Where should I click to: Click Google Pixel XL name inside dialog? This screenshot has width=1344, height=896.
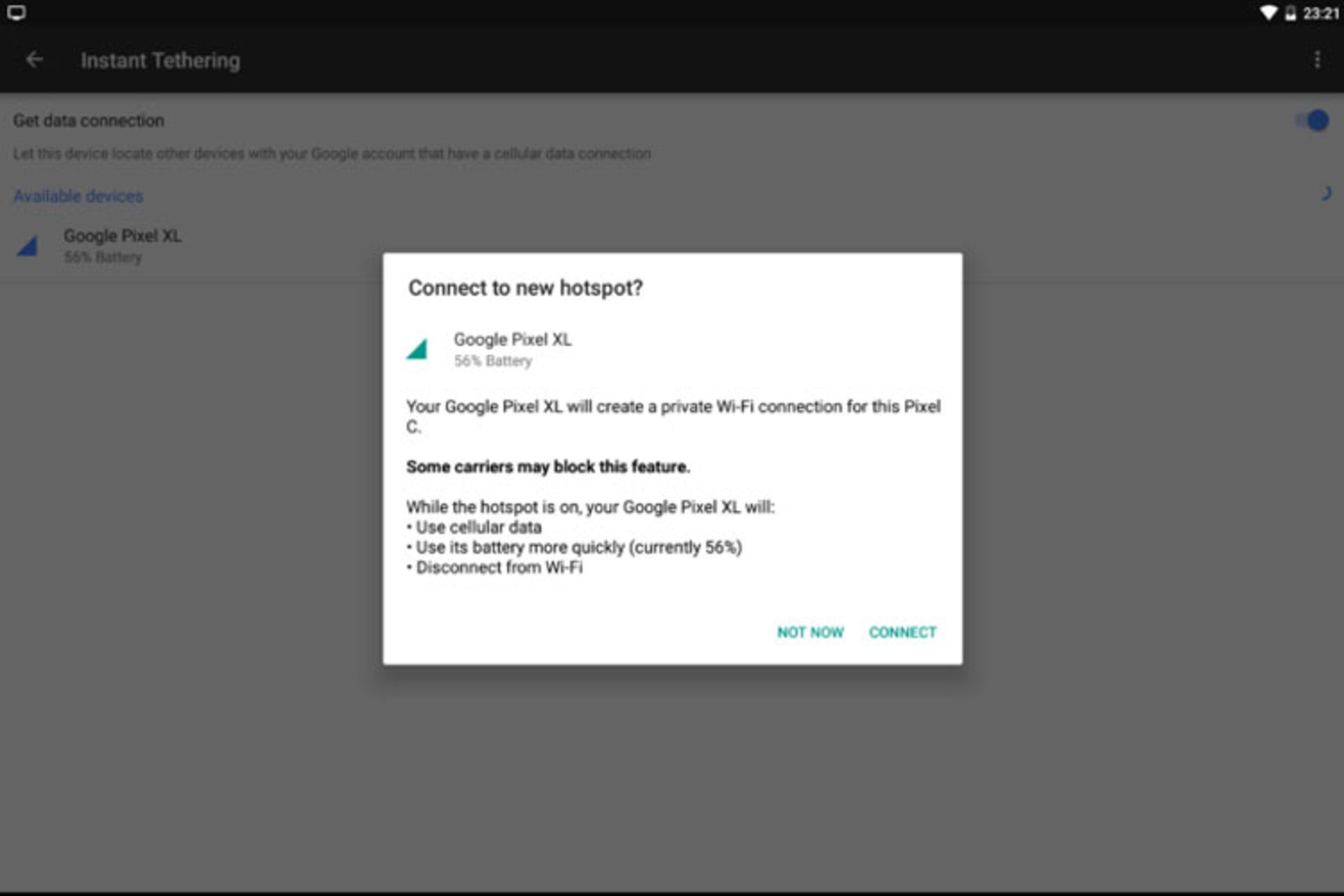pyautogui.click(x=512, y=339)
